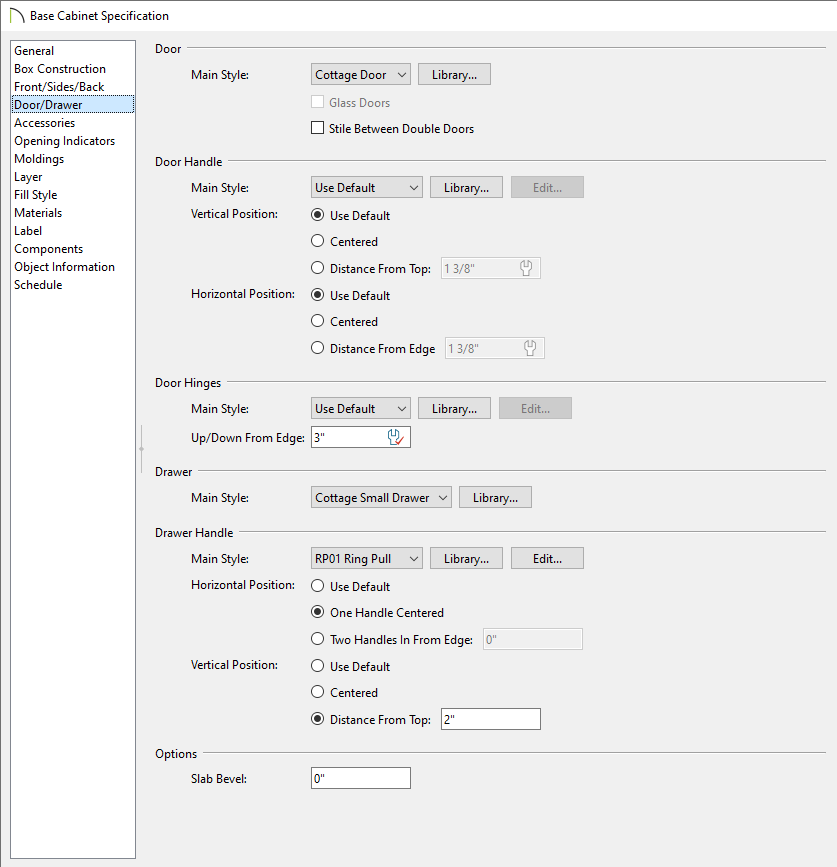837x867 pixels.
Task: Click Library button for Drawer Handle
Action: tap(466, 558)
